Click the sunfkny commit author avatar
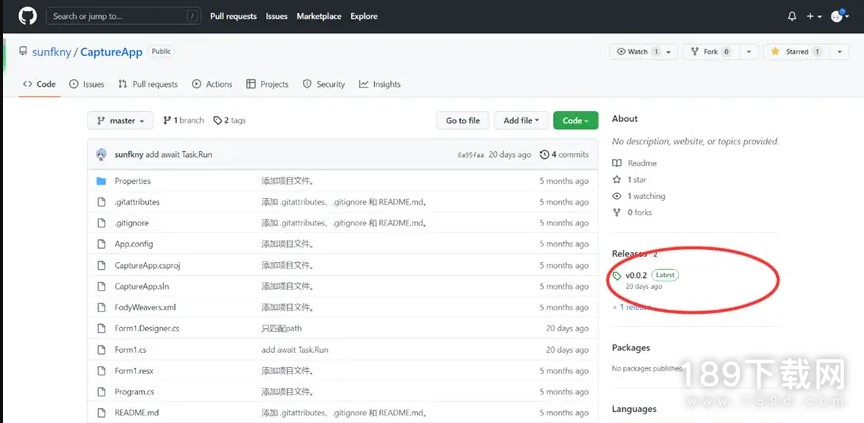Screen dimensions: 864x423 (101, 155)
